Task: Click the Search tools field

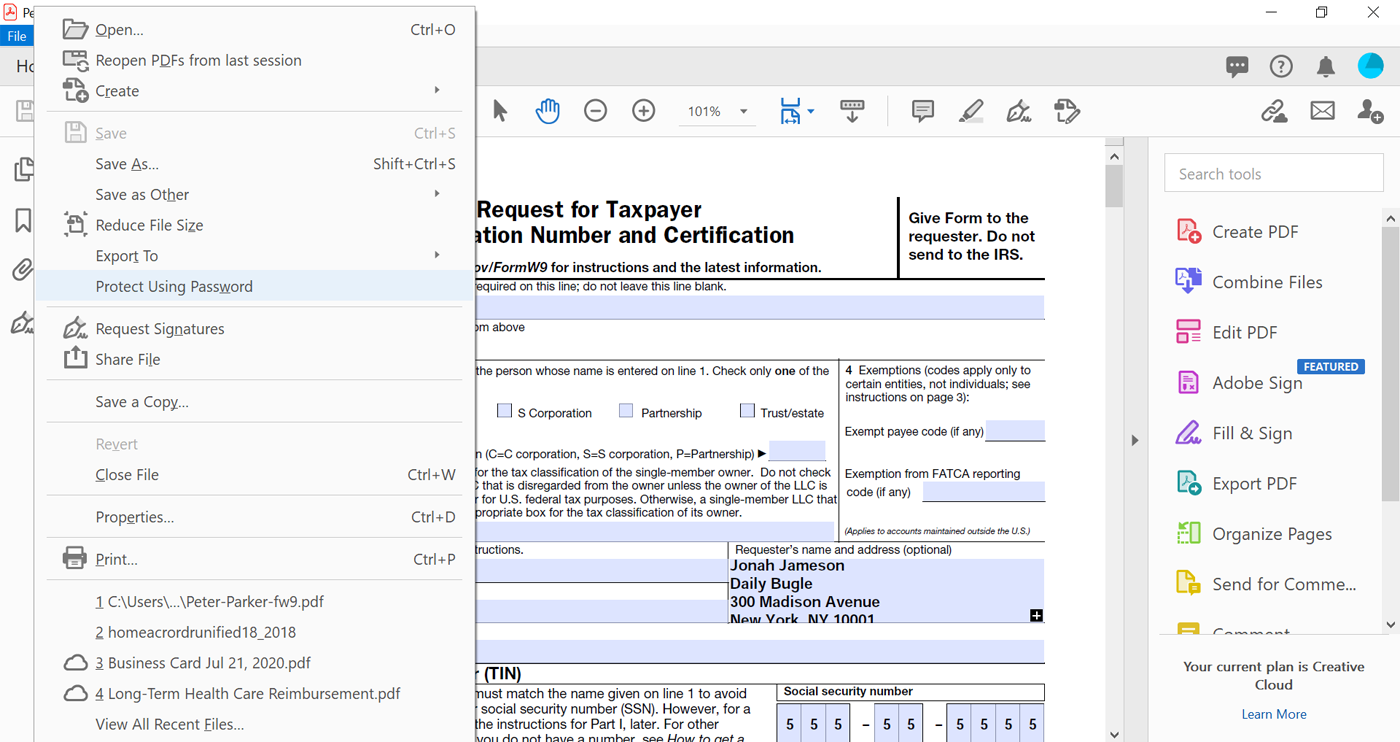Action: (1273, 174)
